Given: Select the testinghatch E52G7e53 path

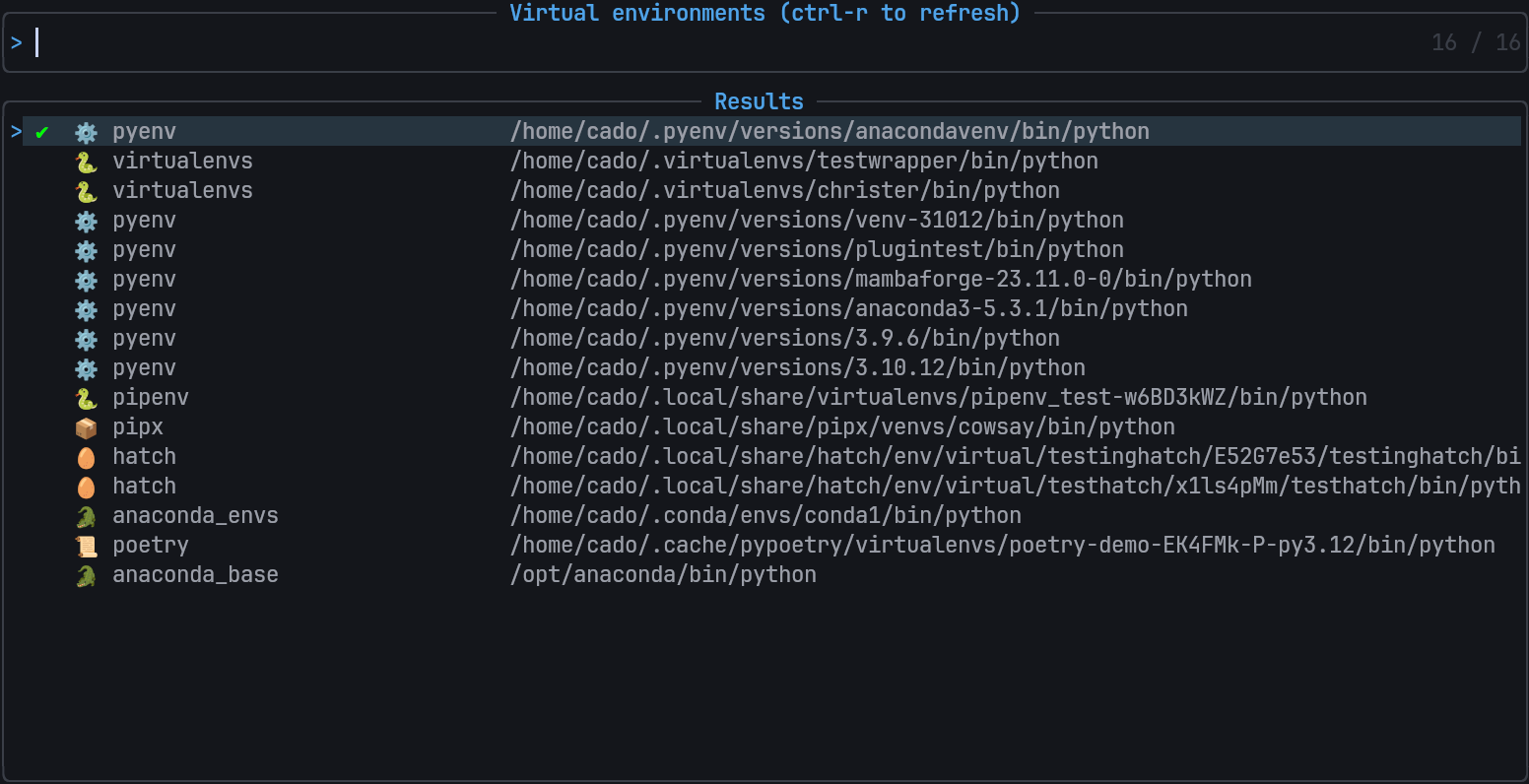Looking at the screenshot, I should [1015, 457].
